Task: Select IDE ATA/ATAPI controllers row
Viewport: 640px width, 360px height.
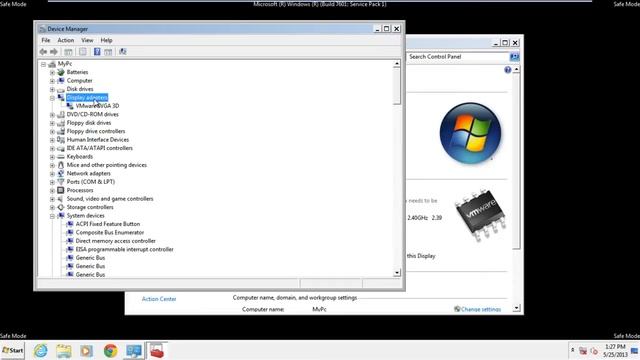Action: 100,148
